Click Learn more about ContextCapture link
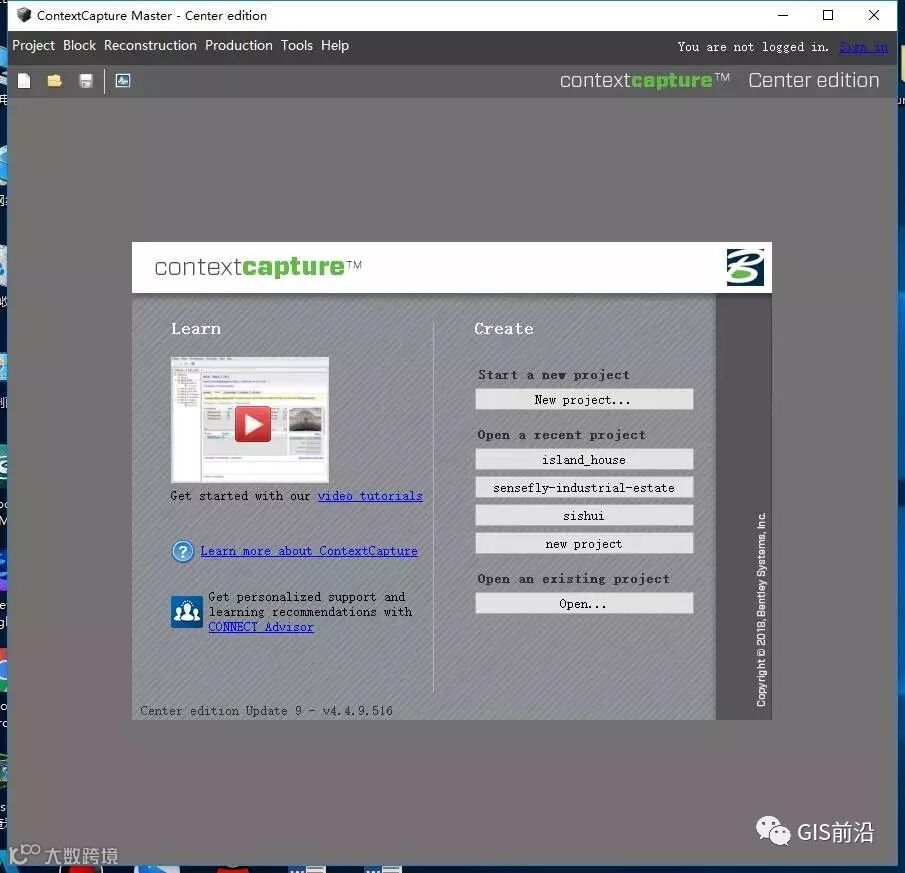 (309, 551)
